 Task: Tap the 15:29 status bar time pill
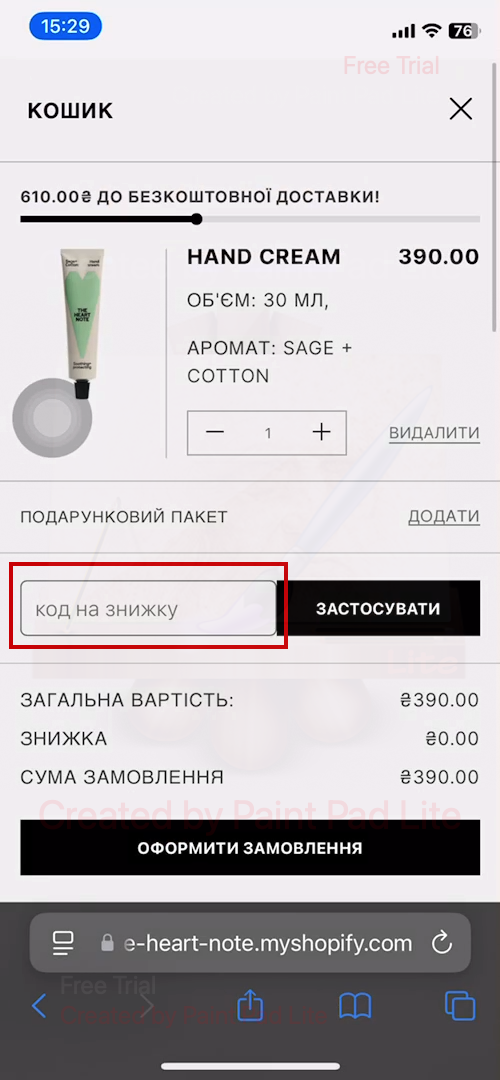point(65,26)
